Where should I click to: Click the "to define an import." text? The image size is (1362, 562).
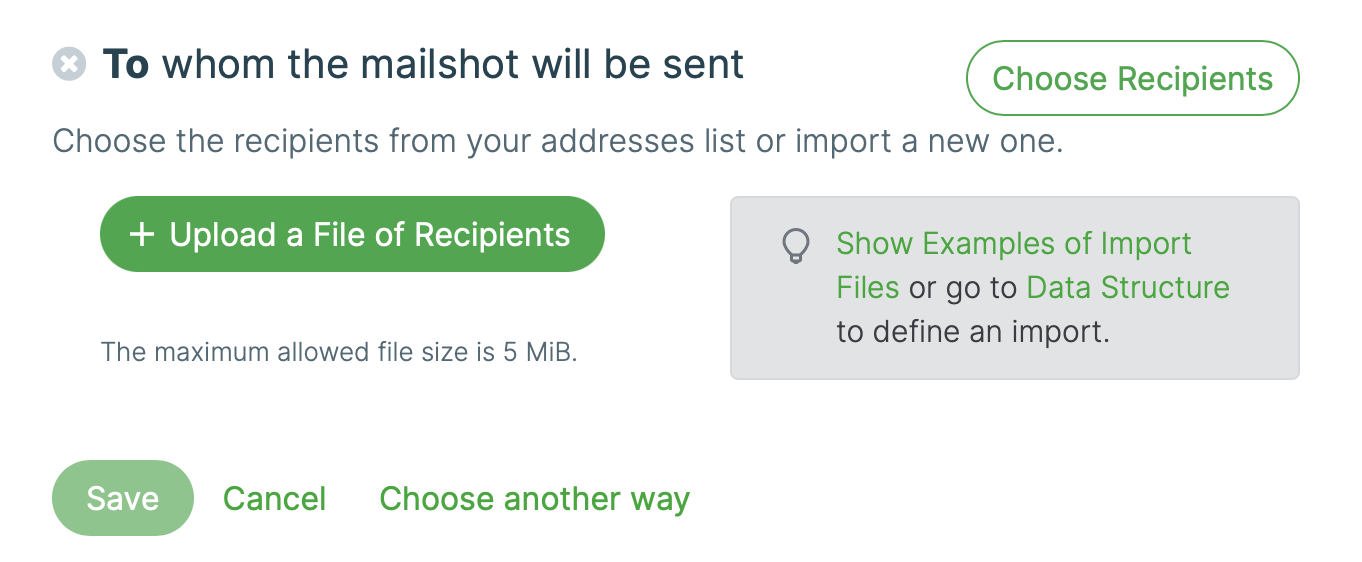click(973, 332)
